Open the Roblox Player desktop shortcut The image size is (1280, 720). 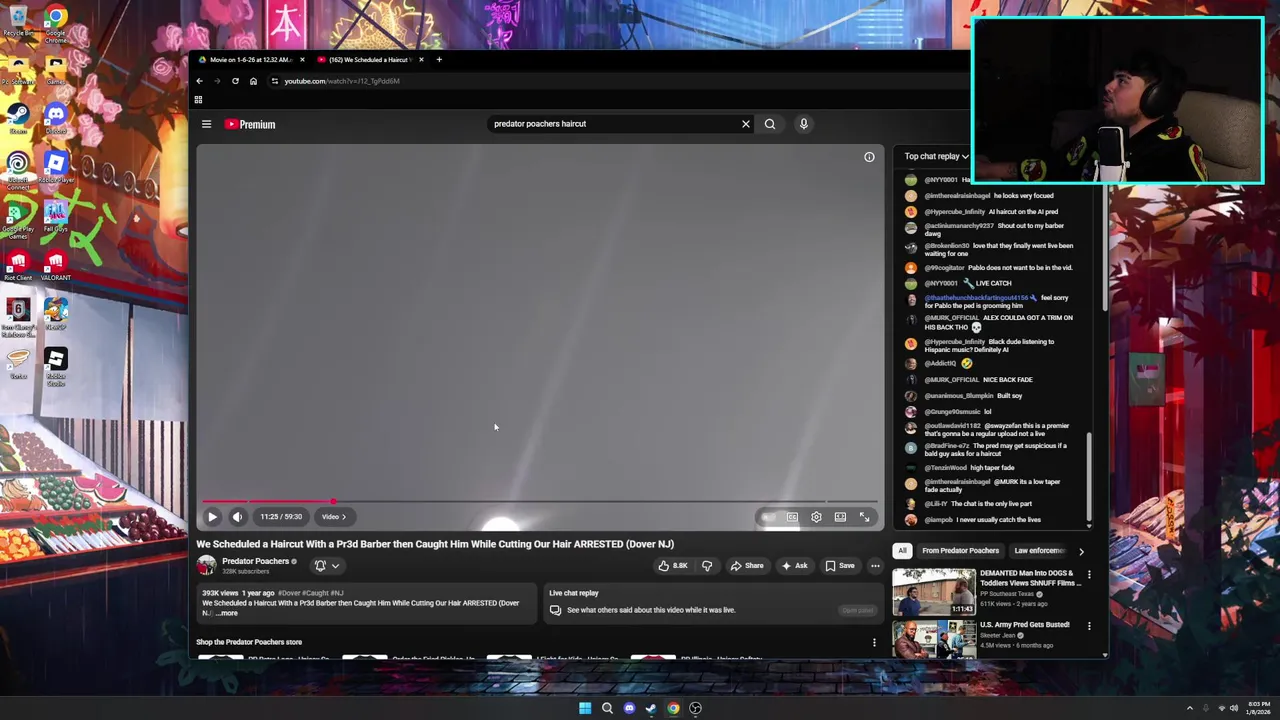point(56,167)
